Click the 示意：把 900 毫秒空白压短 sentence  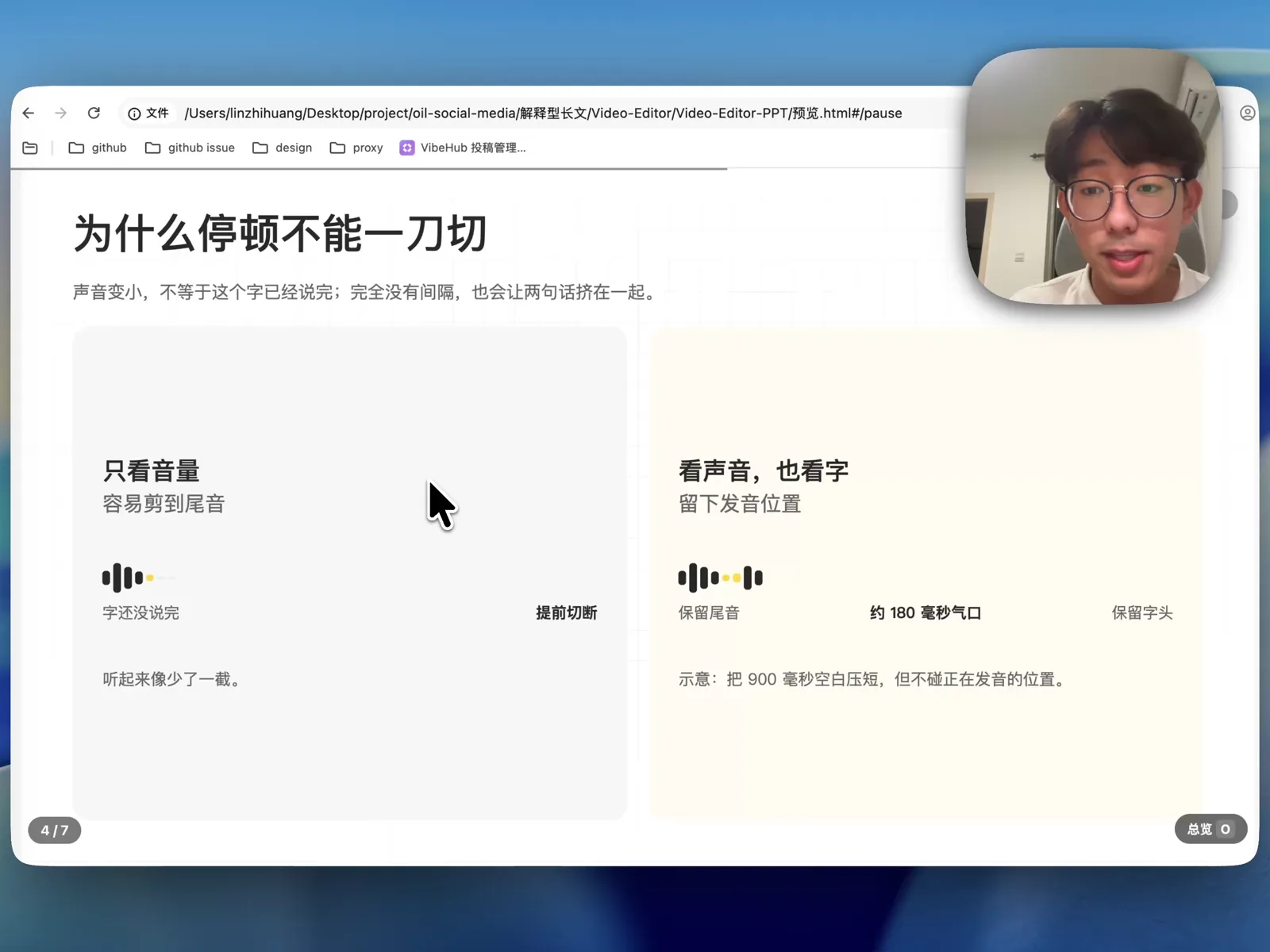(872, 679)
